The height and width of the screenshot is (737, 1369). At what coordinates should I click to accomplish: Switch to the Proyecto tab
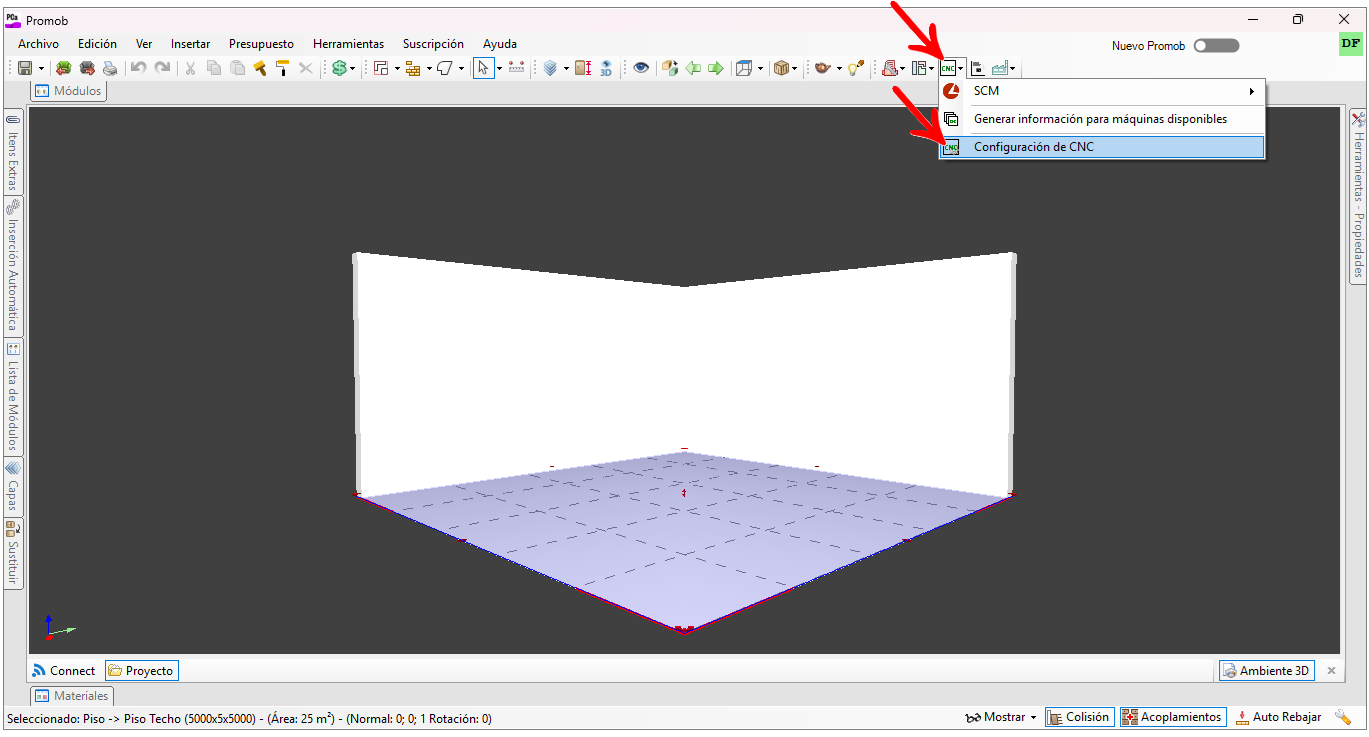point(141,671)
